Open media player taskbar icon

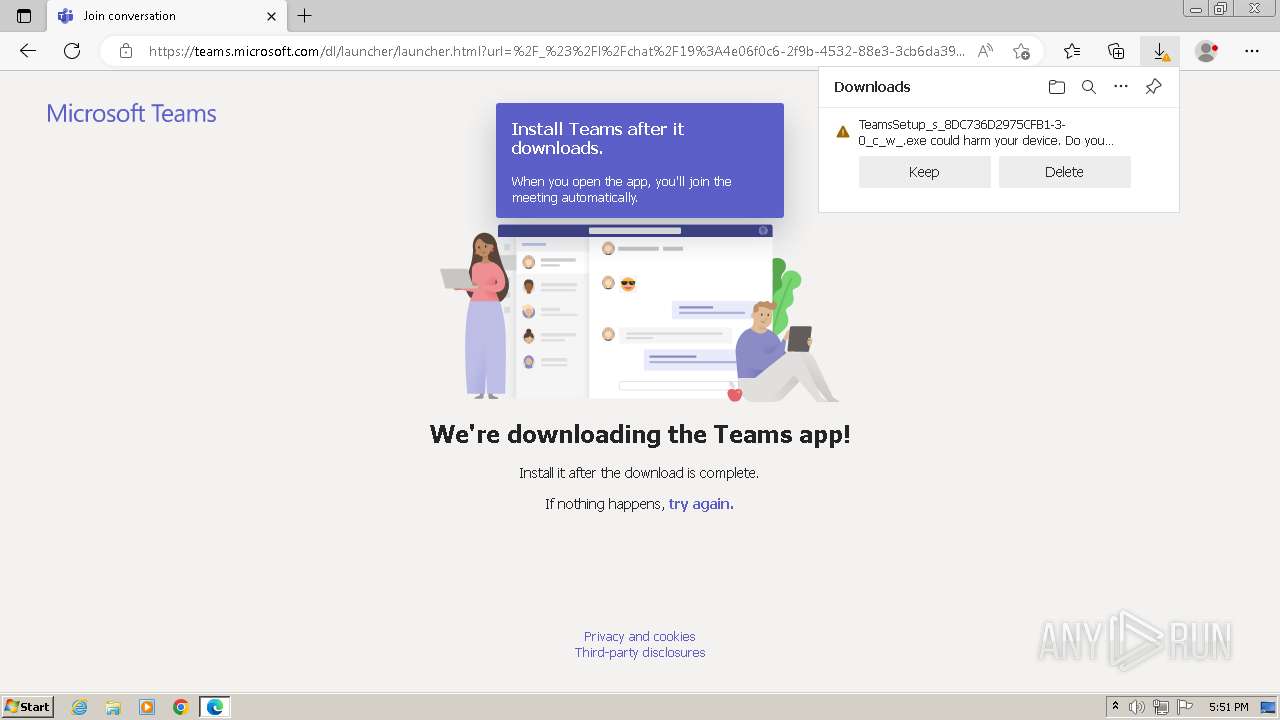[147, 707]
